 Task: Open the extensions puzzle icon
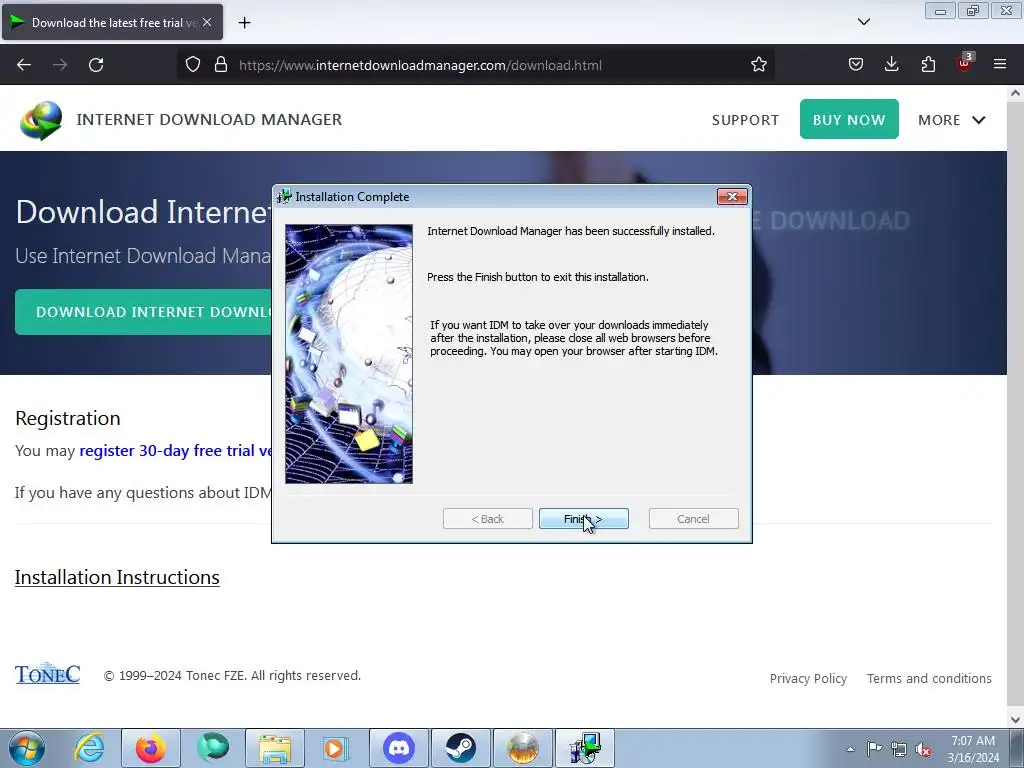click(x=928, y=65)
